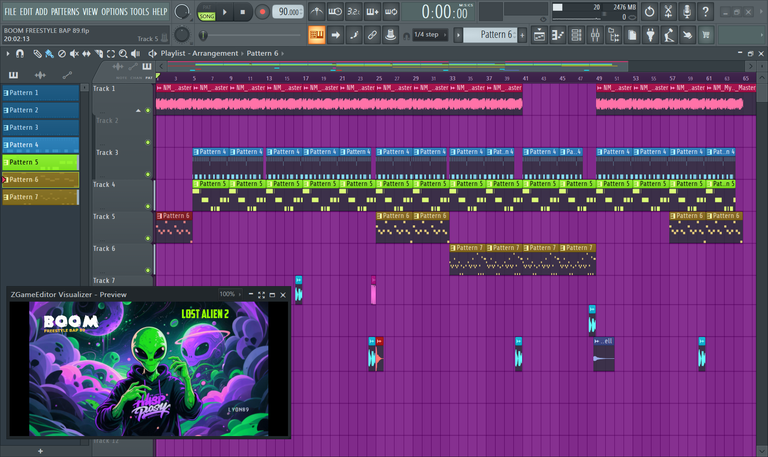Toggle the playlist snap magnet
Screen dimensions: 768x457
tap(20, 53)
